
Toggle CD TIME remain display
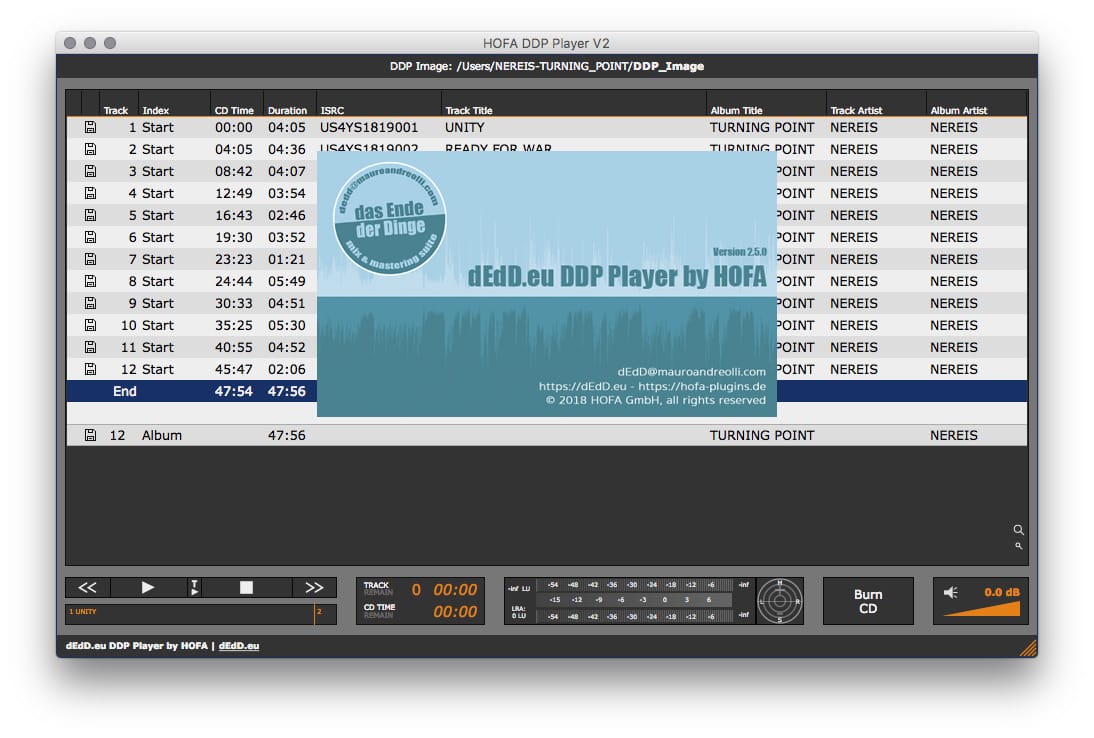point(380,610)
